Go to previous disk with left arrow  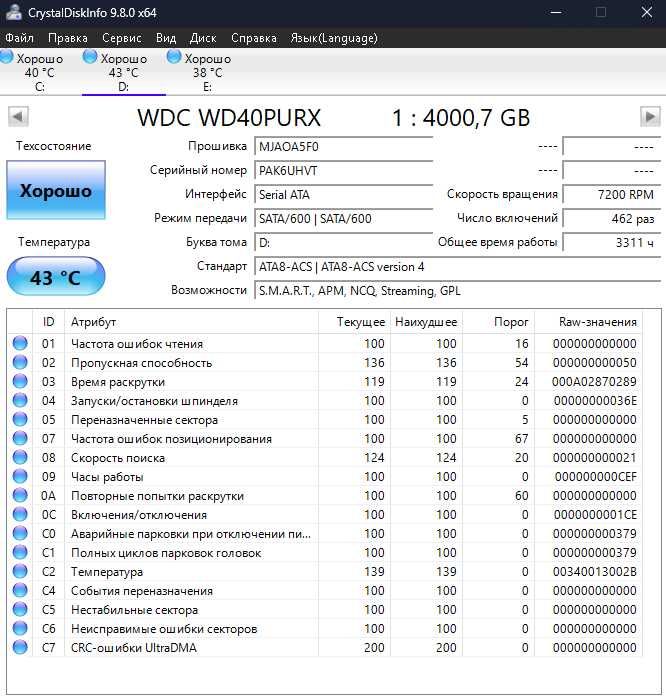(x=18, y=117)
